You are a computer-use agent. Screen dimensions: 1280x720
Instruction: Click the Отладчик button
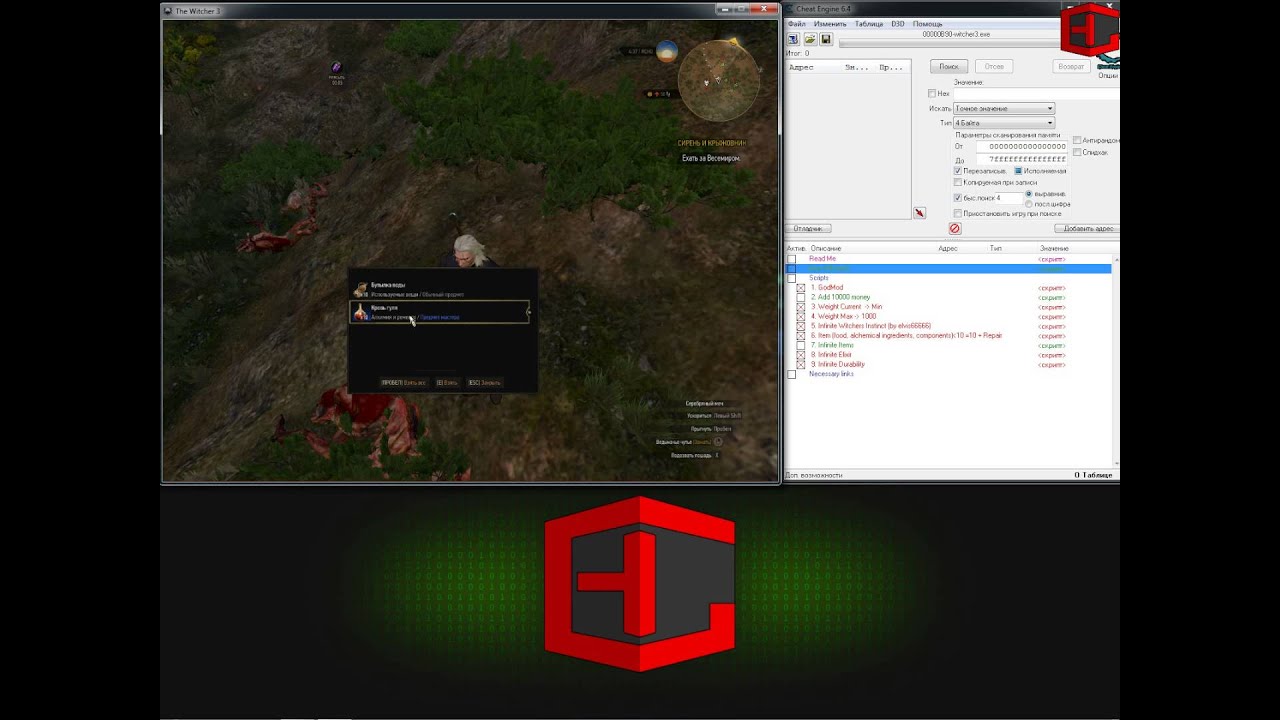[808, 229]
